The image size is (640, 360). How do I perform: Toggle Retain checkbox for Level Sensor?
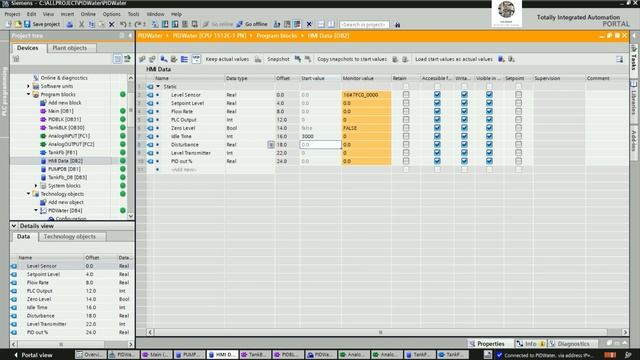pos(406,95)
